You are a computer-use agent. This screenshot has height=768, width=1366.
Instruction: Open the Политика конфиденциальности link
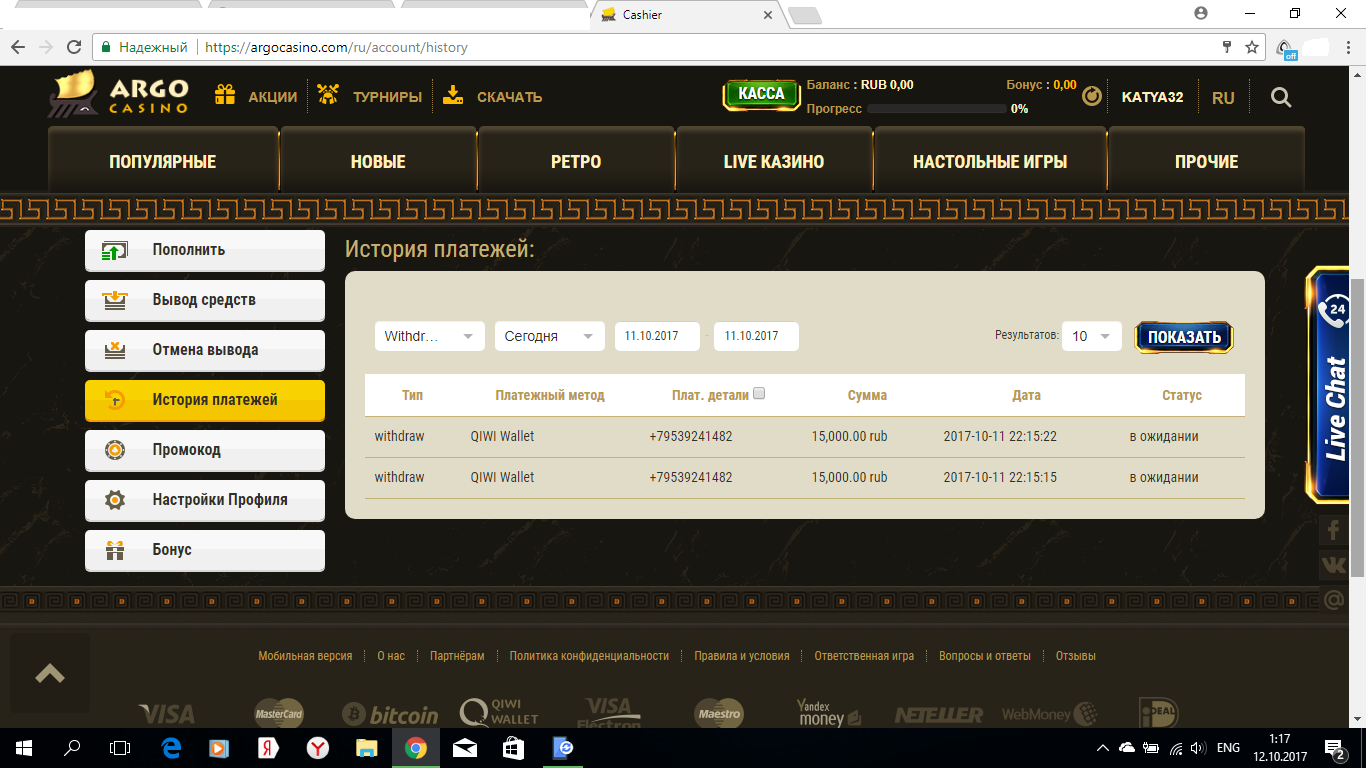(589, 656)
